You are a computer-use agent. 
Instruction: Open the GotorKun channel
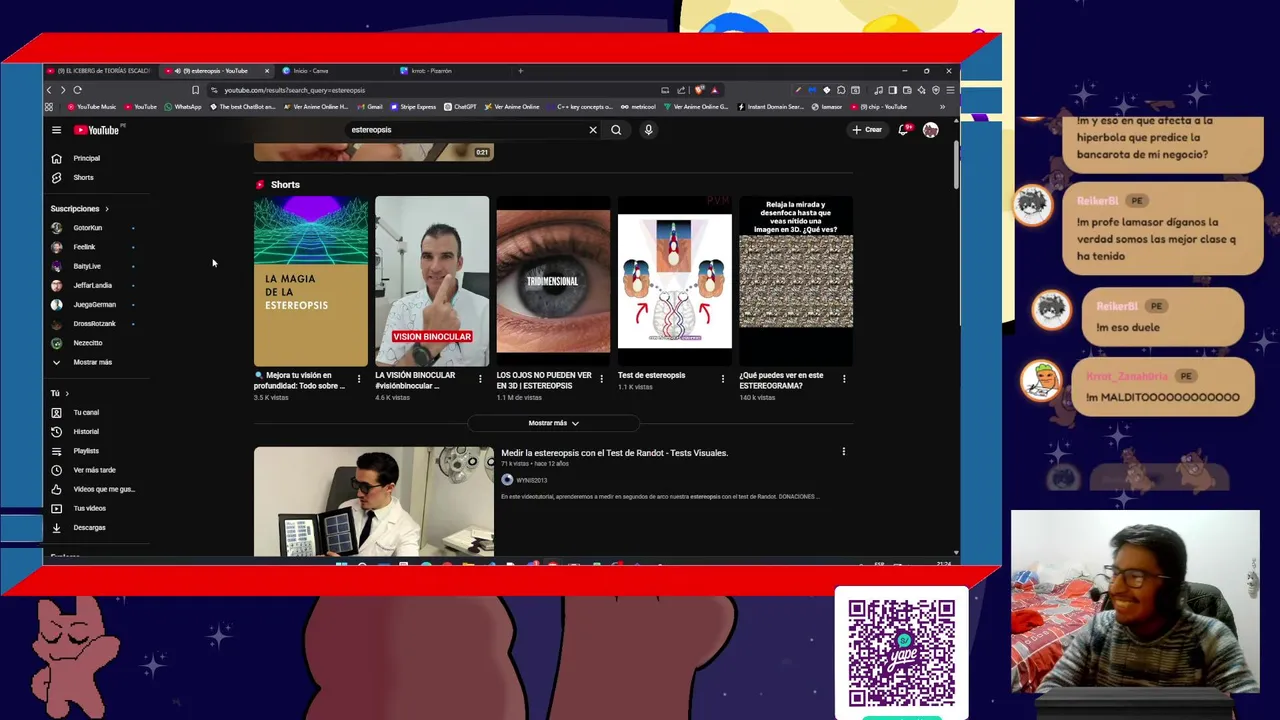click(97, 228)
